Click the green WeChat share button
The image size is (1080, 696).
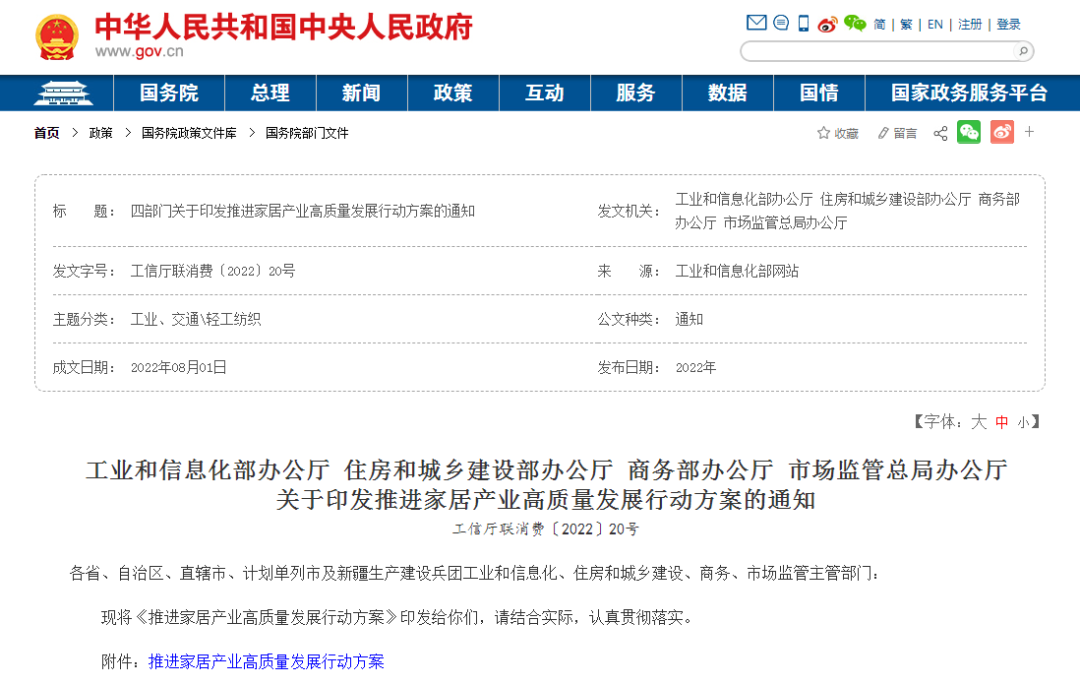[968, 132]
